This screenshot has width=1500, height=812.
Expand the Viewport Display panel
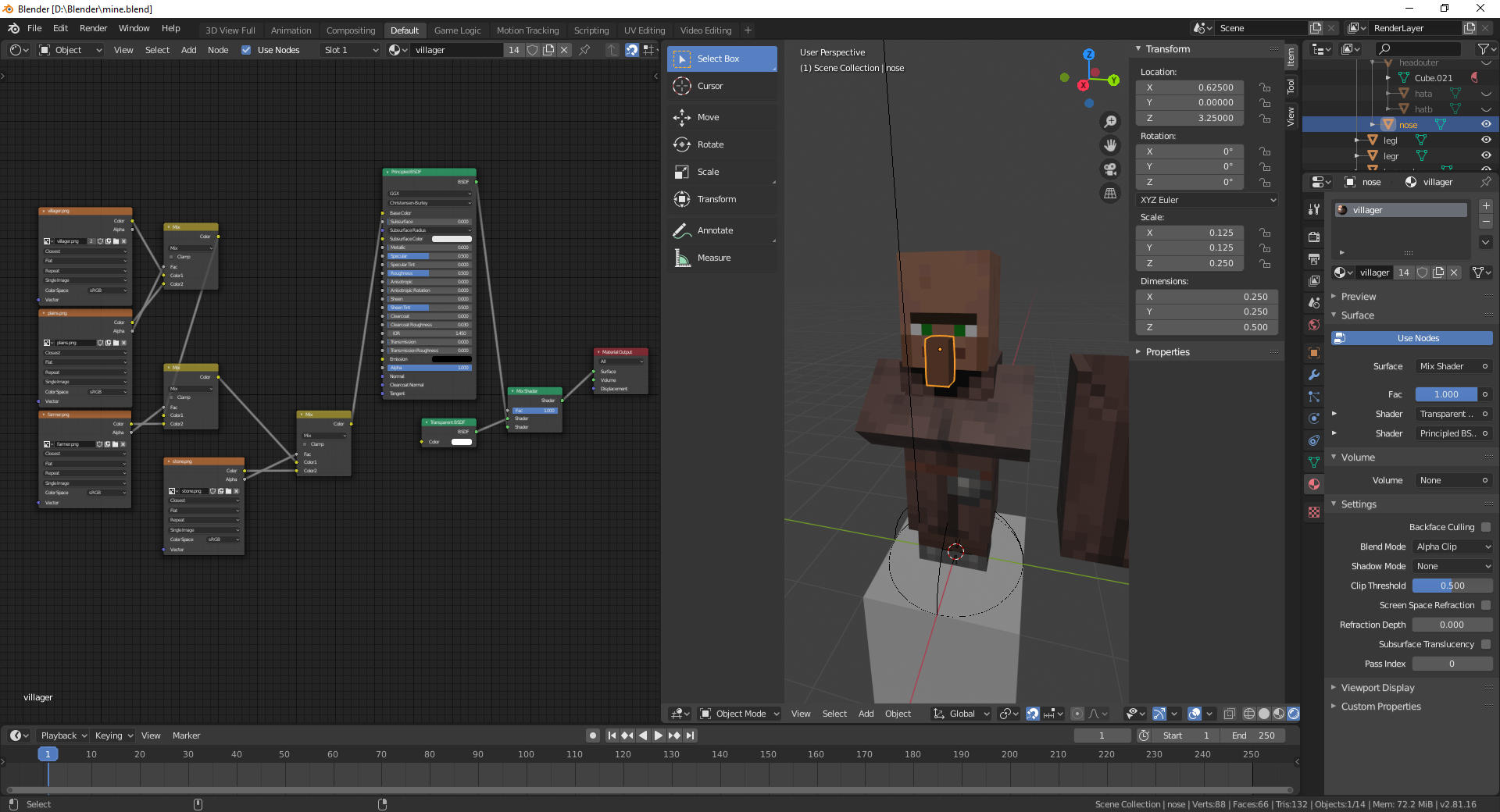pos(1377,688)
